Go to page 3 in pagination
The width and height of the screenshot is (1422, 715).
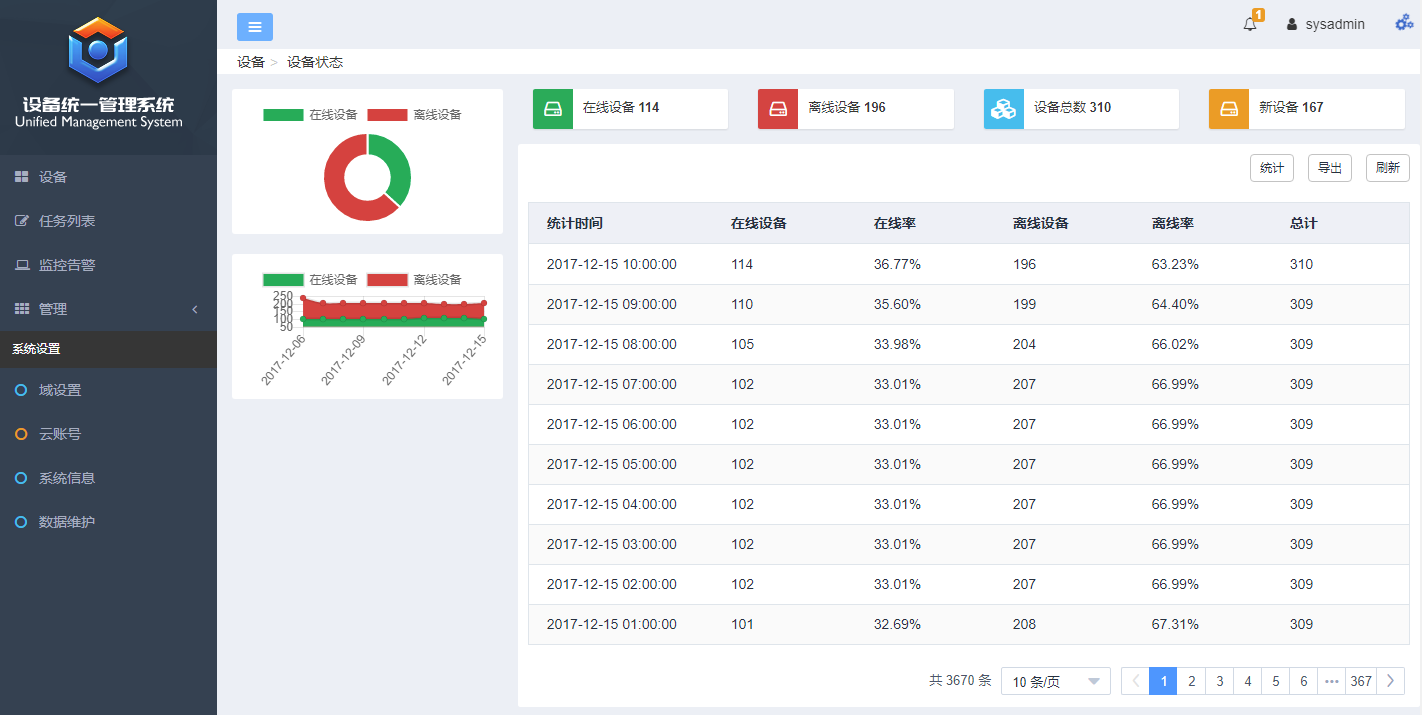[x=1219, y=681]
